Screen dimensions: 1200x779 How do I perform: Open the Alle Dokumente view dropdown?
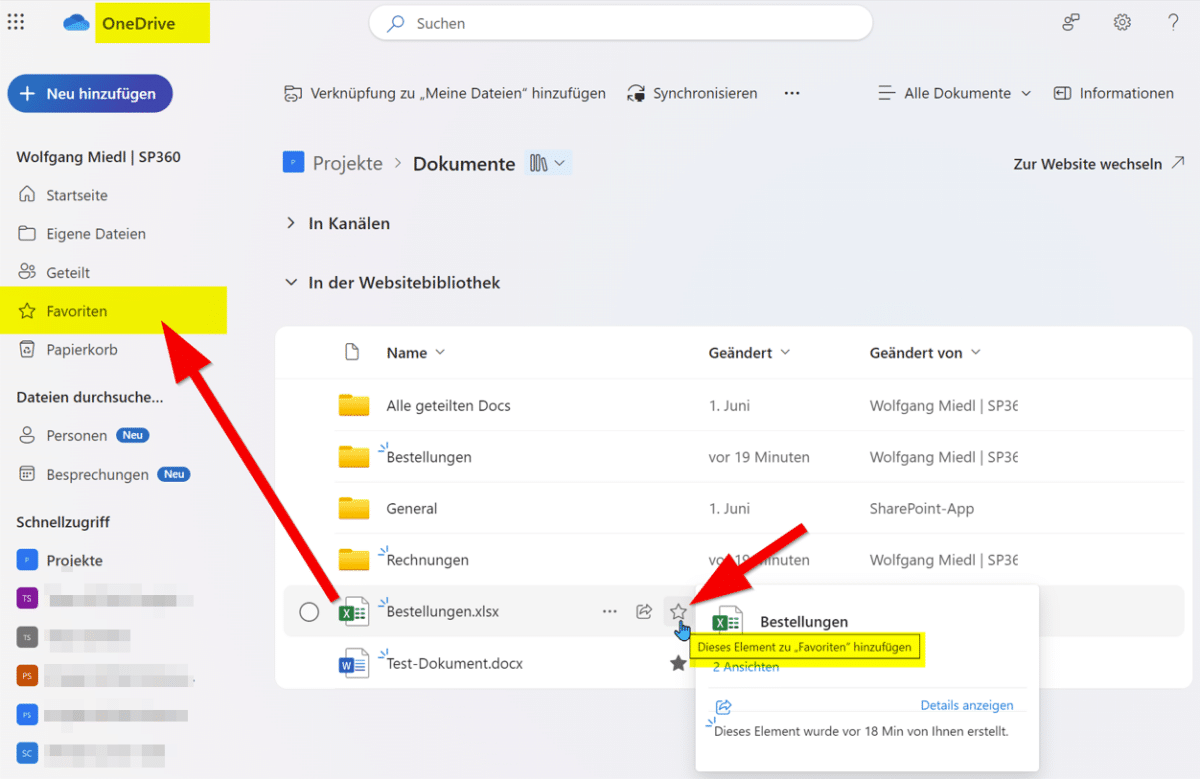tap(954, 93)
